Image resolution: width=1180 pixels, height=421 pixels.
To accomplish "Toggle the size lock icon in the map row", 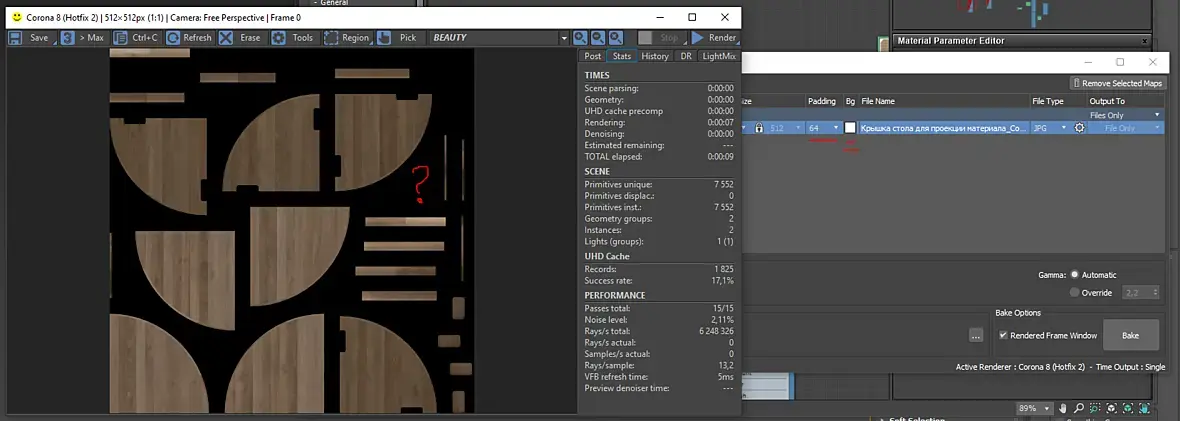I will tap(759, 128).
